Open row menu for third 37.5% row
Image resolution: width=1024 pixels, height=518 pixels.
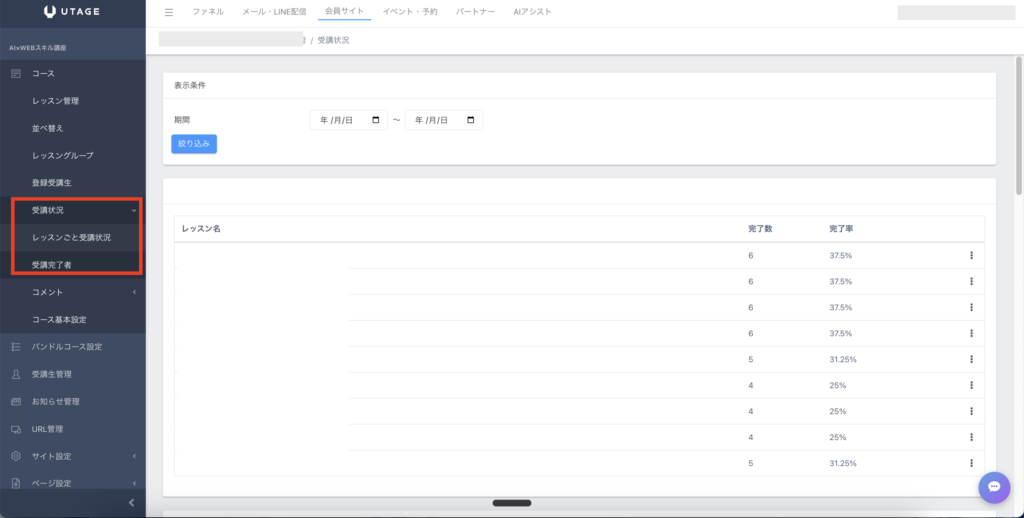(x=971, y=308)
